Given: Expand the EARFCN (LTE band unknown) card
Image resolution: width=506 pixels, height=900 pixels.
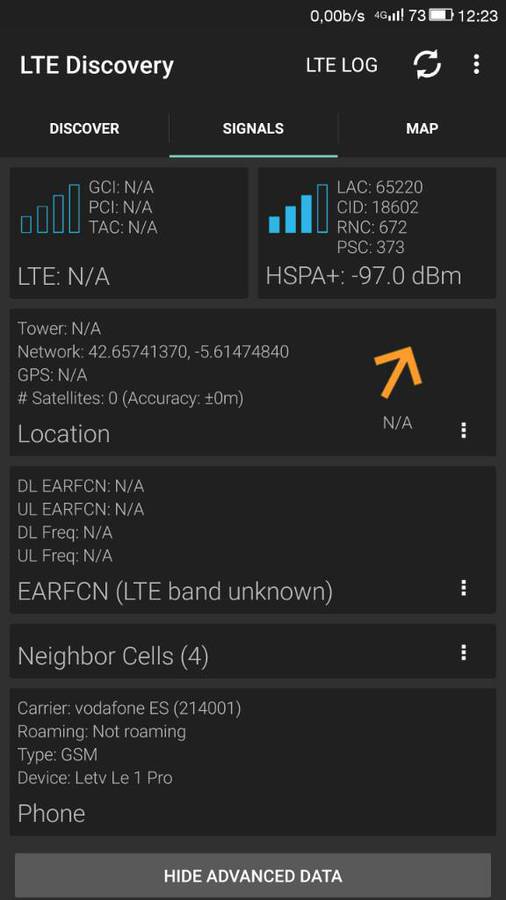Looking at the screenshot, I should pos(253,540).
